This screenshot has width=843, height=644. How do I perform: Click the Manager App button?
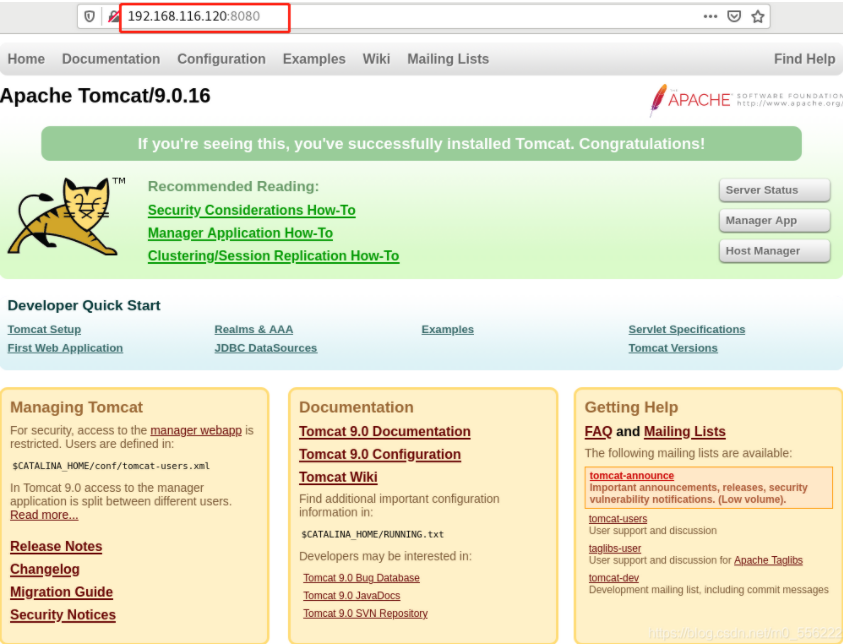(775, 220)
